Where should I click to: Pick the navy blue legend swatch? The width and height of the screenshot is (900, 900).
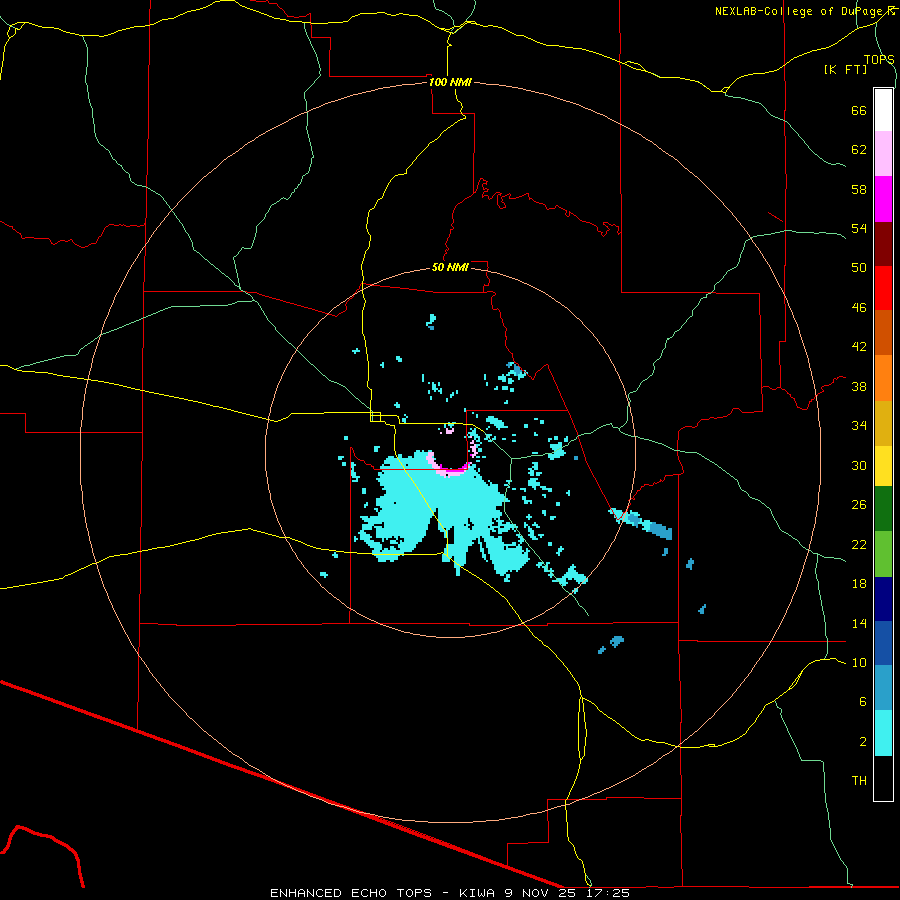point(883,599)
